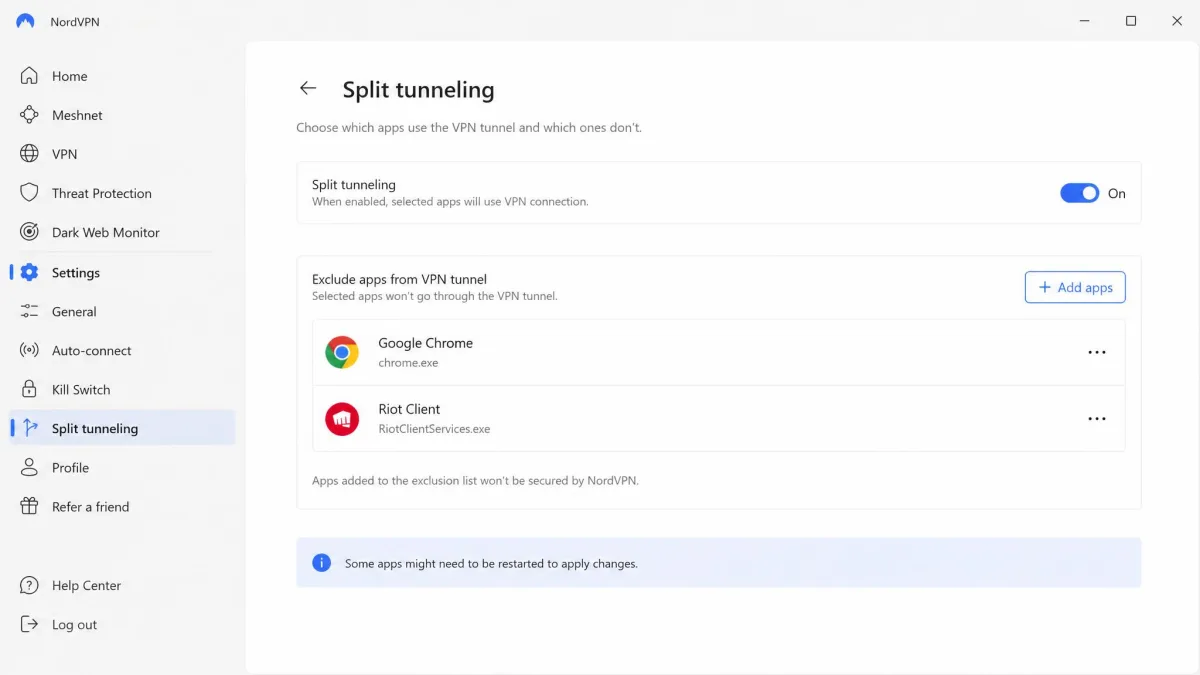Click the VPN globe icon

point(29,154)
